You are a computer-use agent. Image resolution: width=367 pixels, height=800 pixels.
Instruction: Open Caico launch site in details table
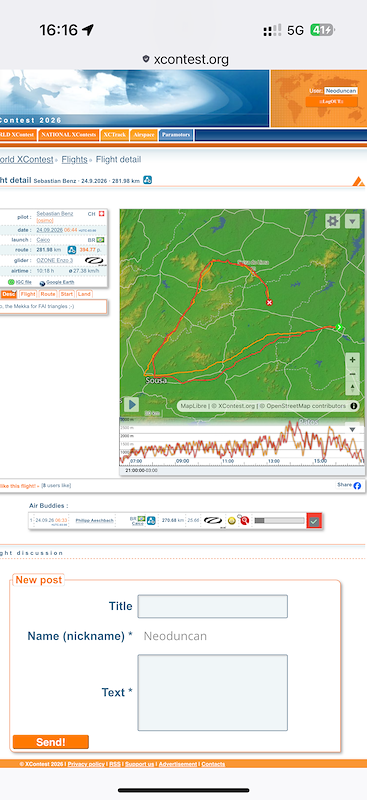tap(43, 240)
